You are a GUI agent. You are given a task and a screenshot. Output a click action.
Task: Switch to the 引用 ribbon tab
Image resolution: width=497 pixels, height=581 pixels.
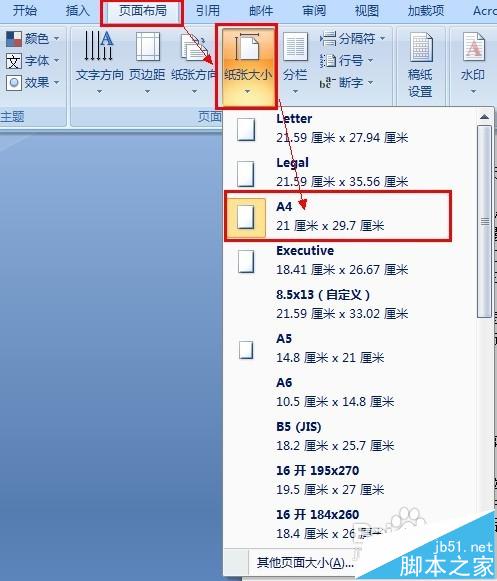click(x=208, y=11)
